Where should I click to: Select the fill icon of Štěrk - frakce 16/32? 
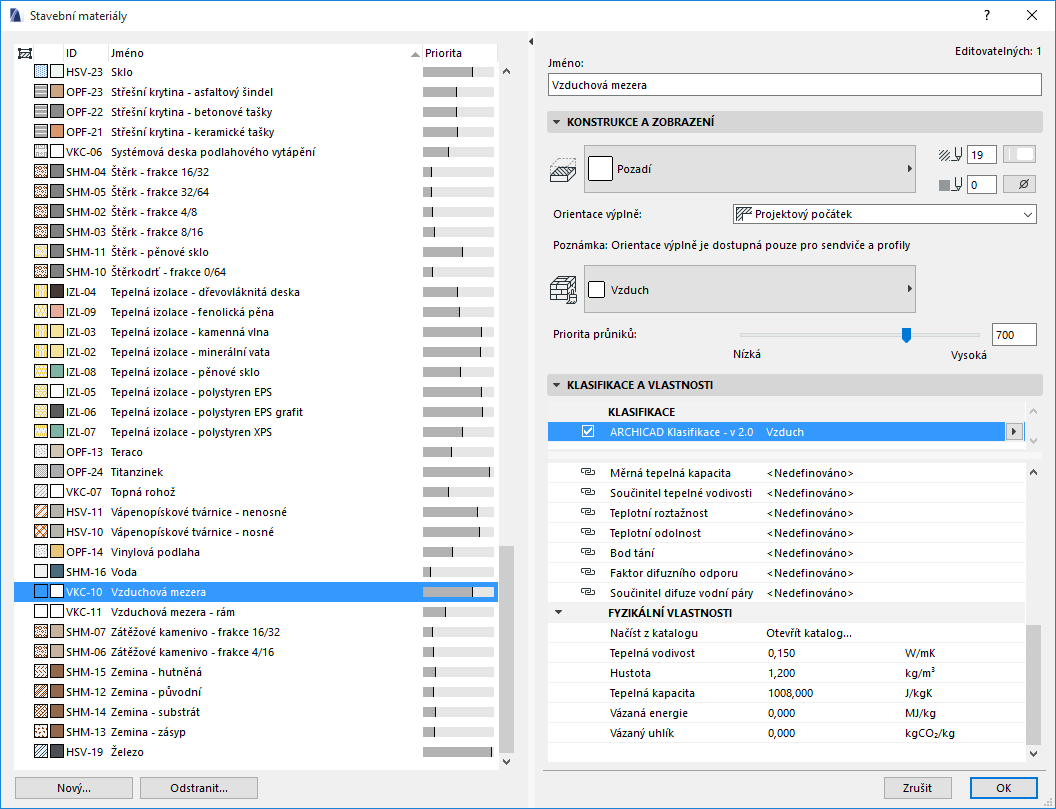41,172
